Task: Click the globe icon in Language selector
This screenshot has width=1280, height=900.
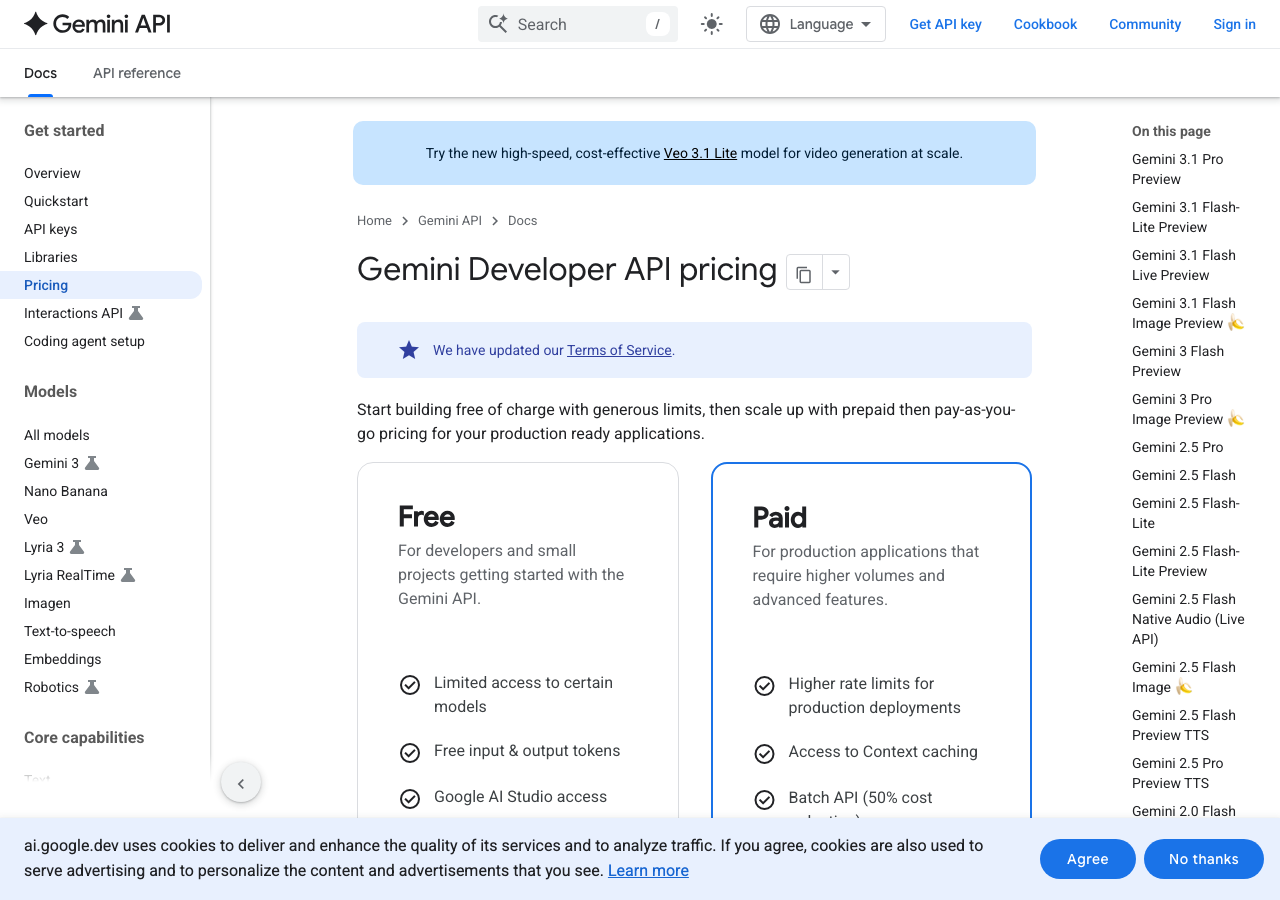Action: coord(770,24)
